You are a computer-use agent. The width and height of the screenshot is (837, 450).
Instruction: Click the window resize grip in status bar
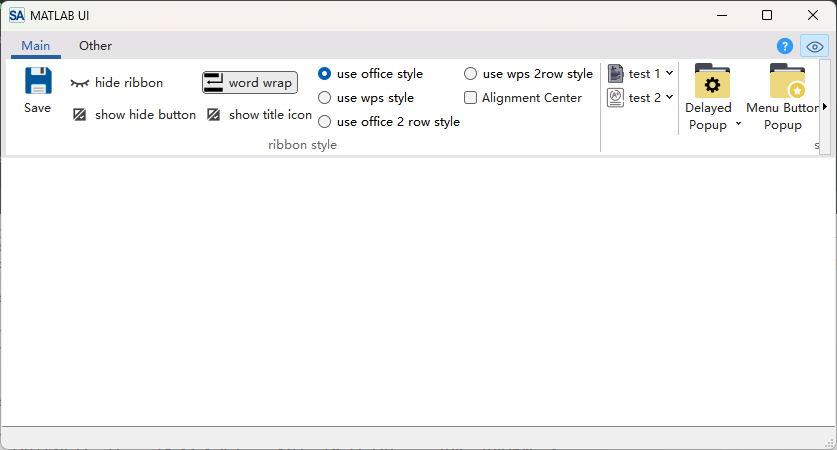pos(830,443)
